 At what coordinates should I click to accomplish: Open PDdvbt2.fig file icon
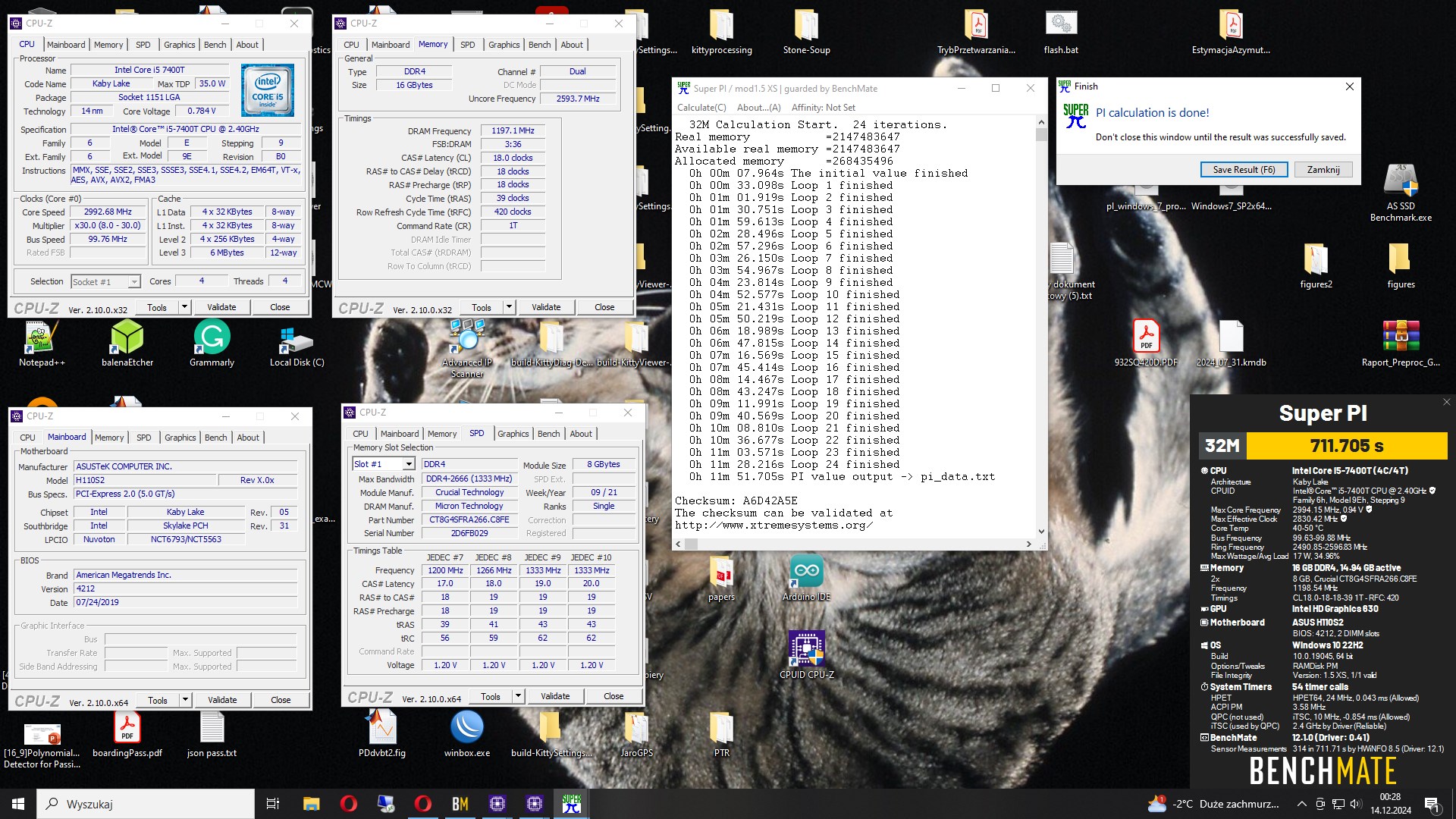coord(381,733)
